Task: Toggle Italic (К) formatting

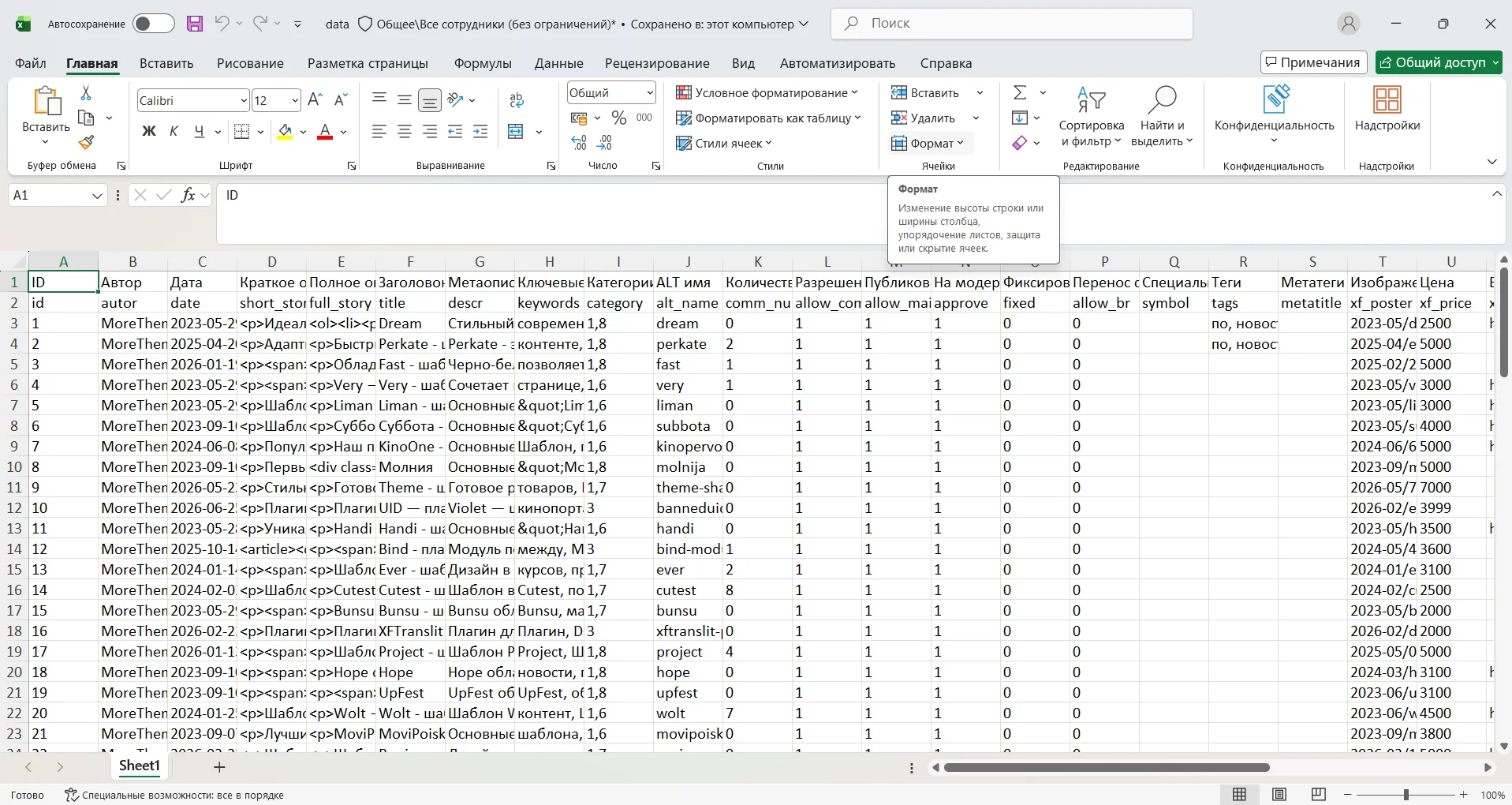Action: tap(174, 131)
